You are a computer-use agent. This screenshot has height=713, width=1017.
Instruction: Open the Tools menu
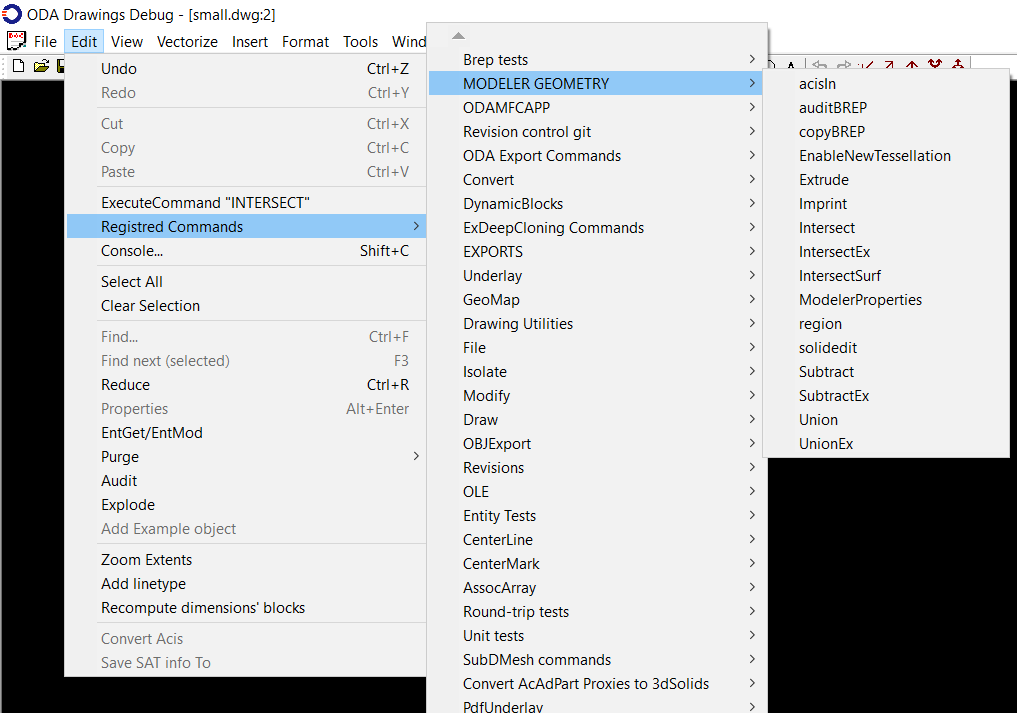point(360,42)
